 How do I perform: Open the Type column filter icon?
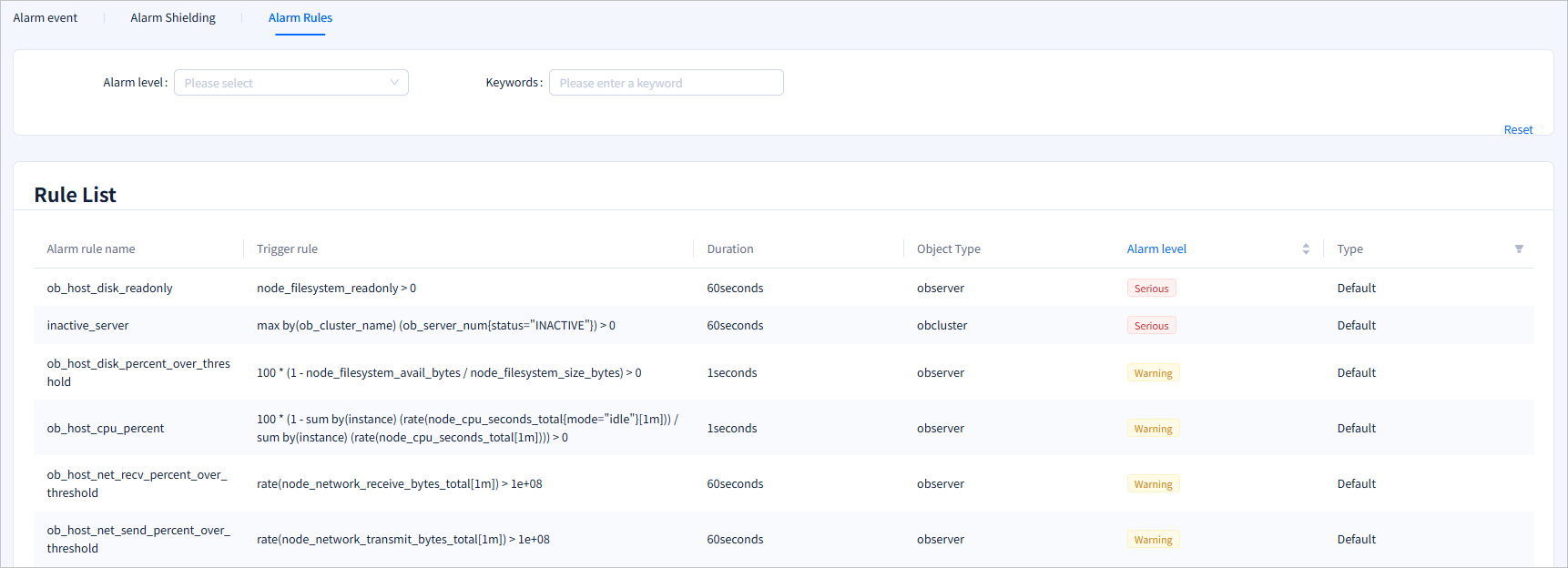[x=1518, y=249]
